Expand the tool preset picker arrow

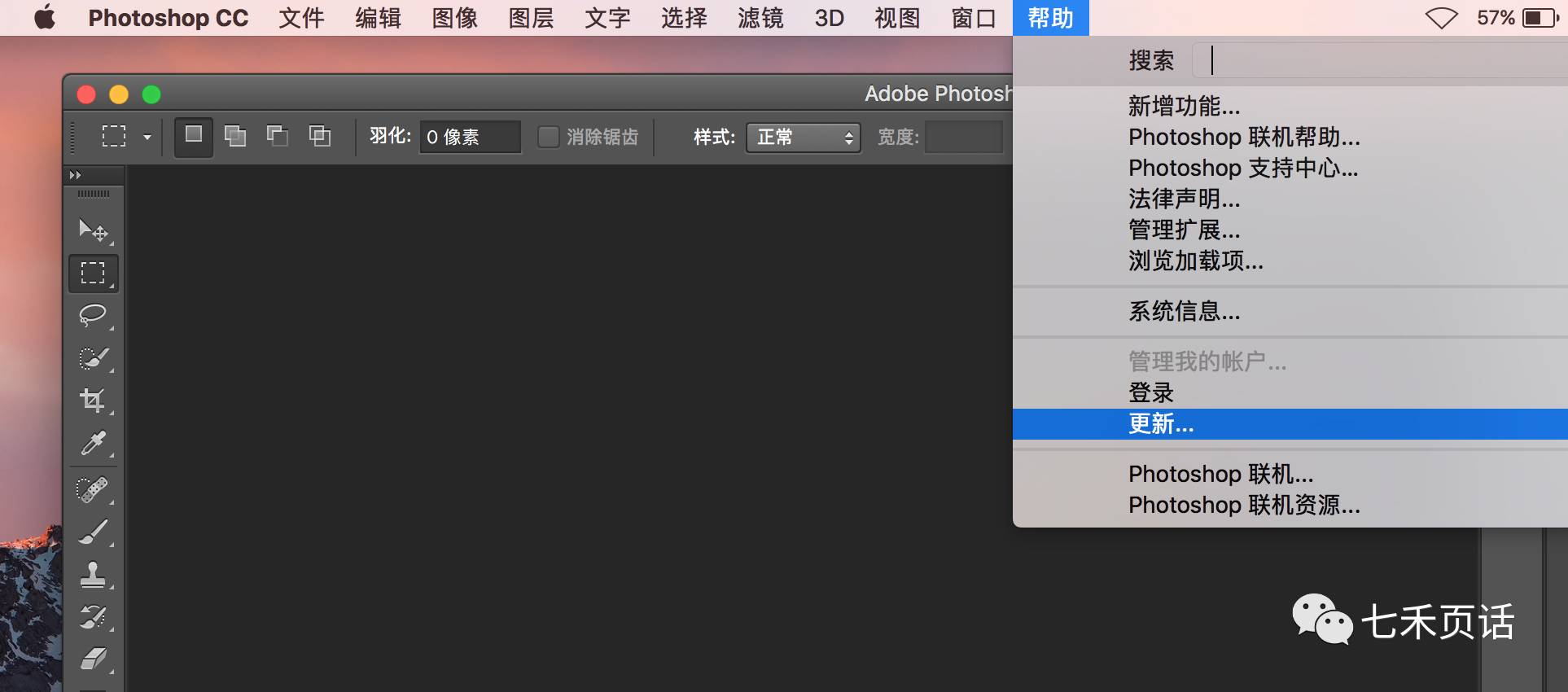(x=147, y=137)
